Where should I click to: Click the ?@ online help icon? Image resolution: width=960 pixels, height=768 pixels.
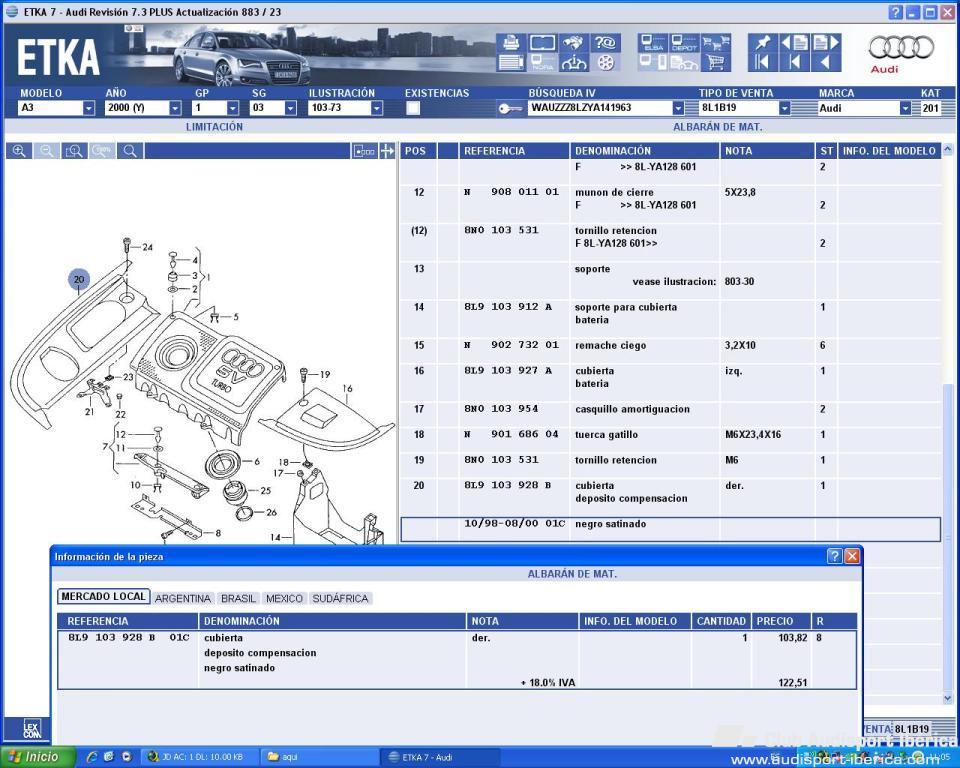606,42
